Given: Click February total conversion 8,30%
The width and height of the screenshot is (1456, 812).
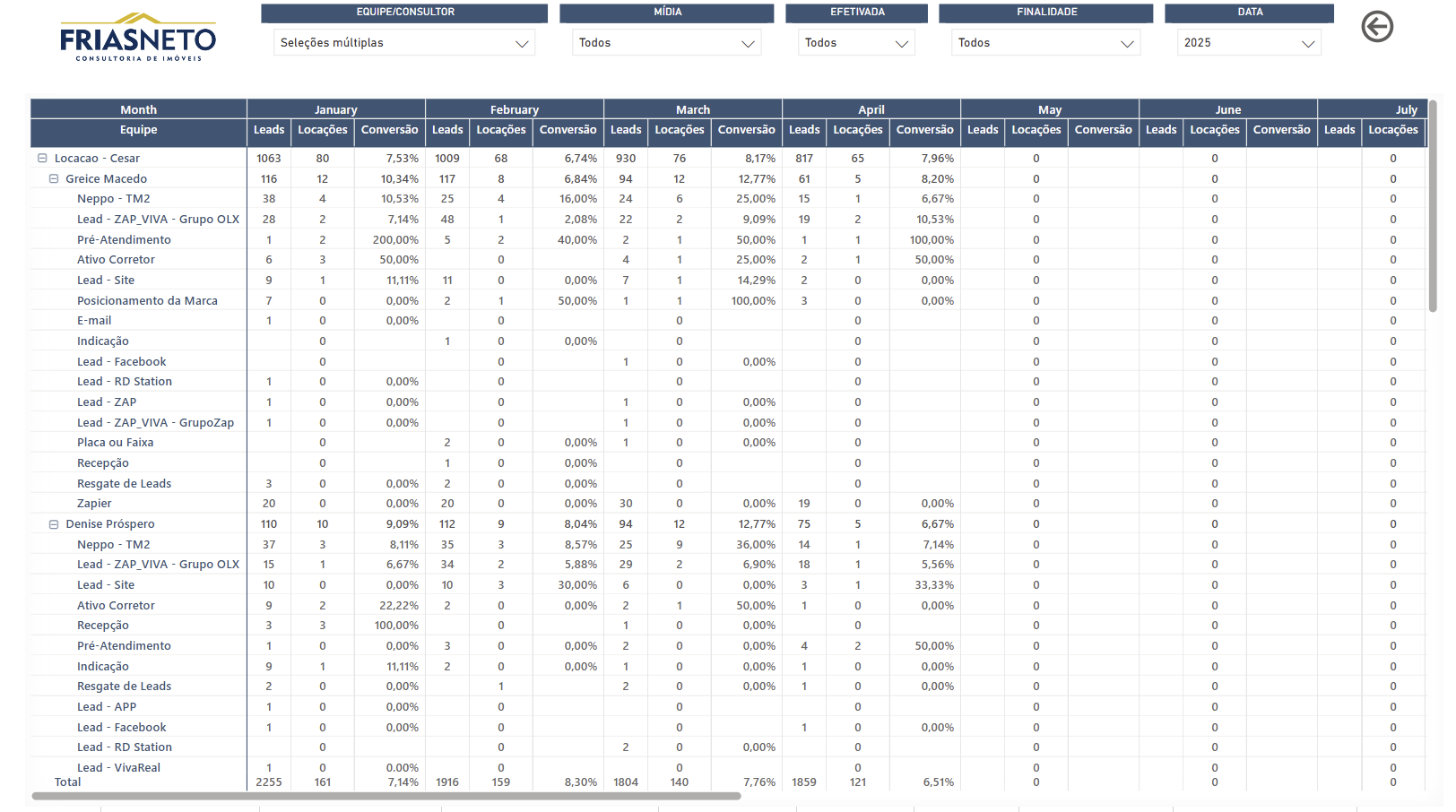Looking at the screenshot, I should pyautogui.click(x=581, y=782).
